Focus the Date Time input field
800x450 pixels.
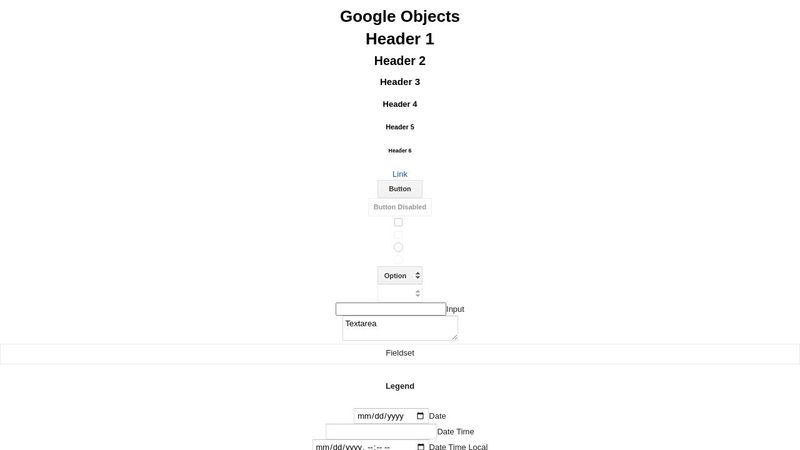click(381, 431)
